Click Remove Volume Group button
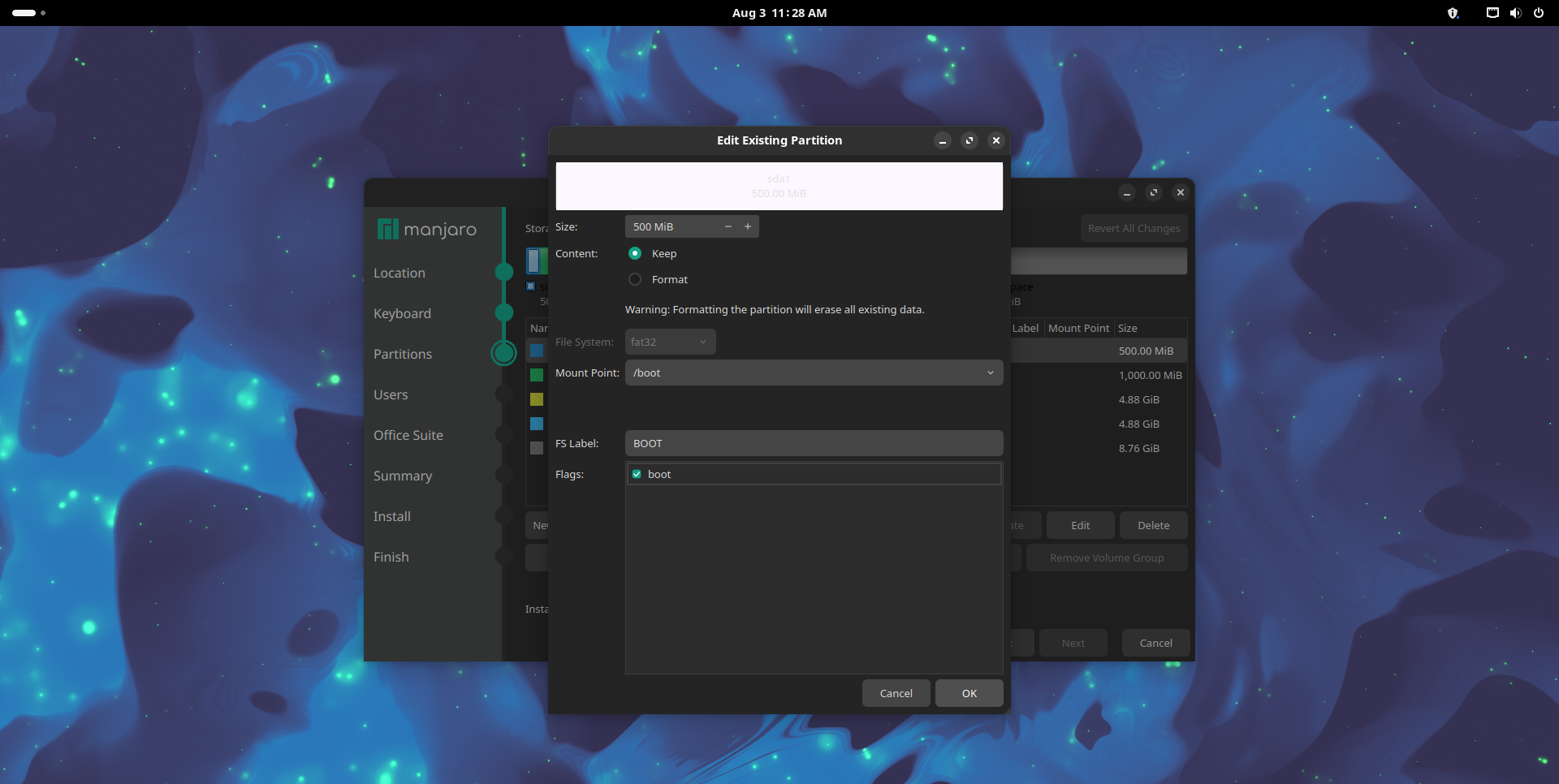 pos(1106,558)
